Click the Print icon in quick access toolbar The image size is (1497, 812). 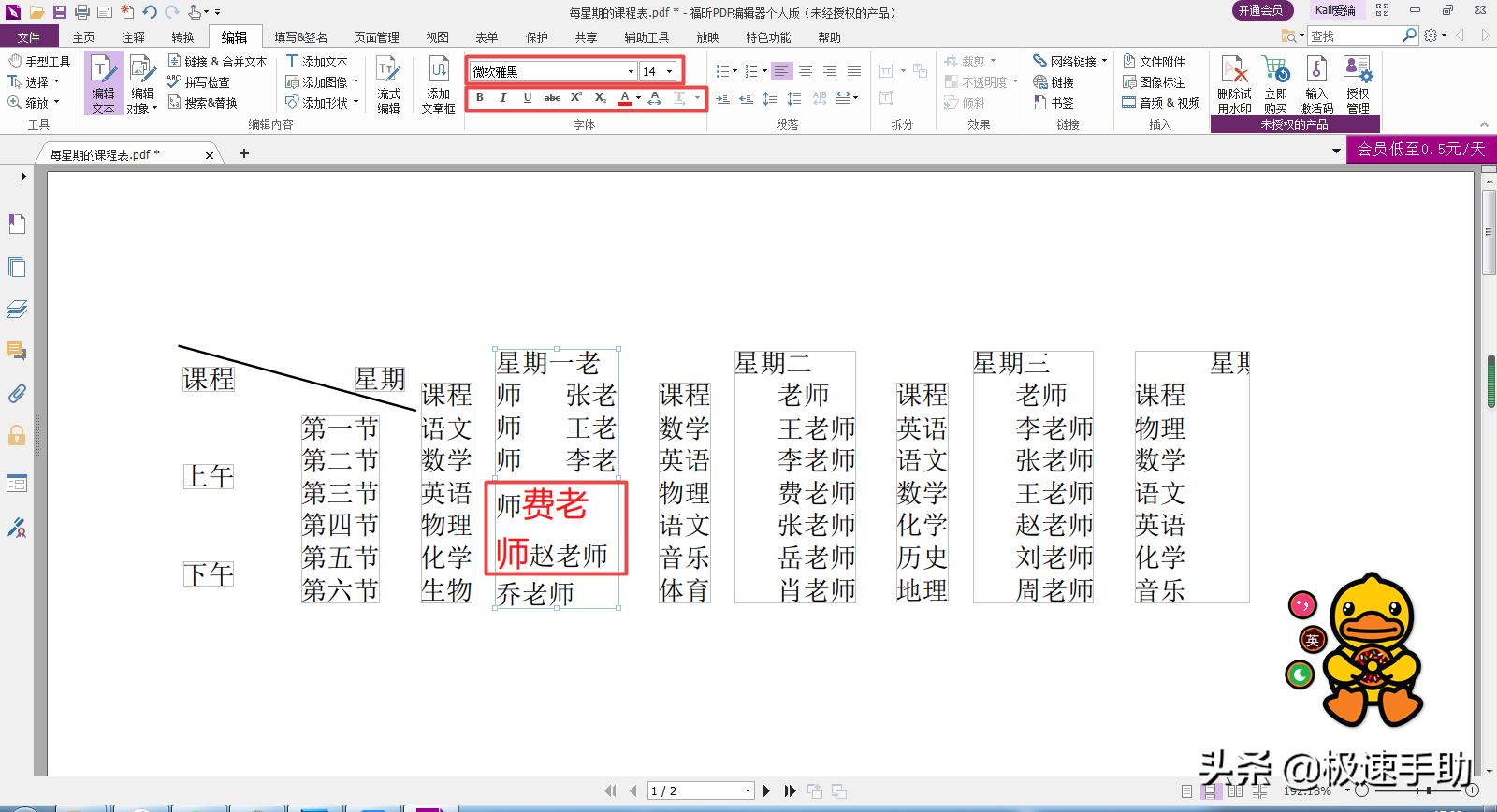tap(82, 12)
